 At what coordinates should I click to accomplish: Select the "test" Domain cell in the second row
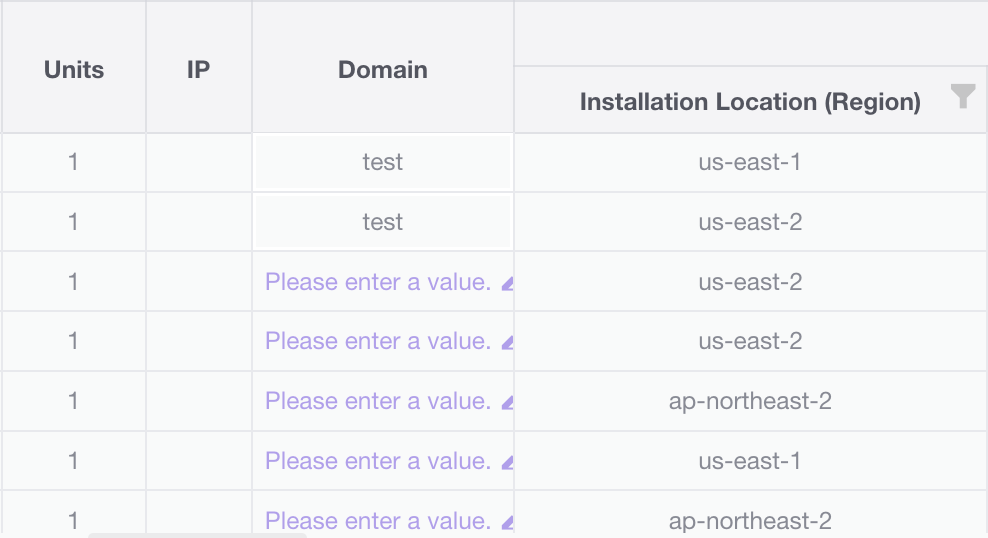coord(382,222)
